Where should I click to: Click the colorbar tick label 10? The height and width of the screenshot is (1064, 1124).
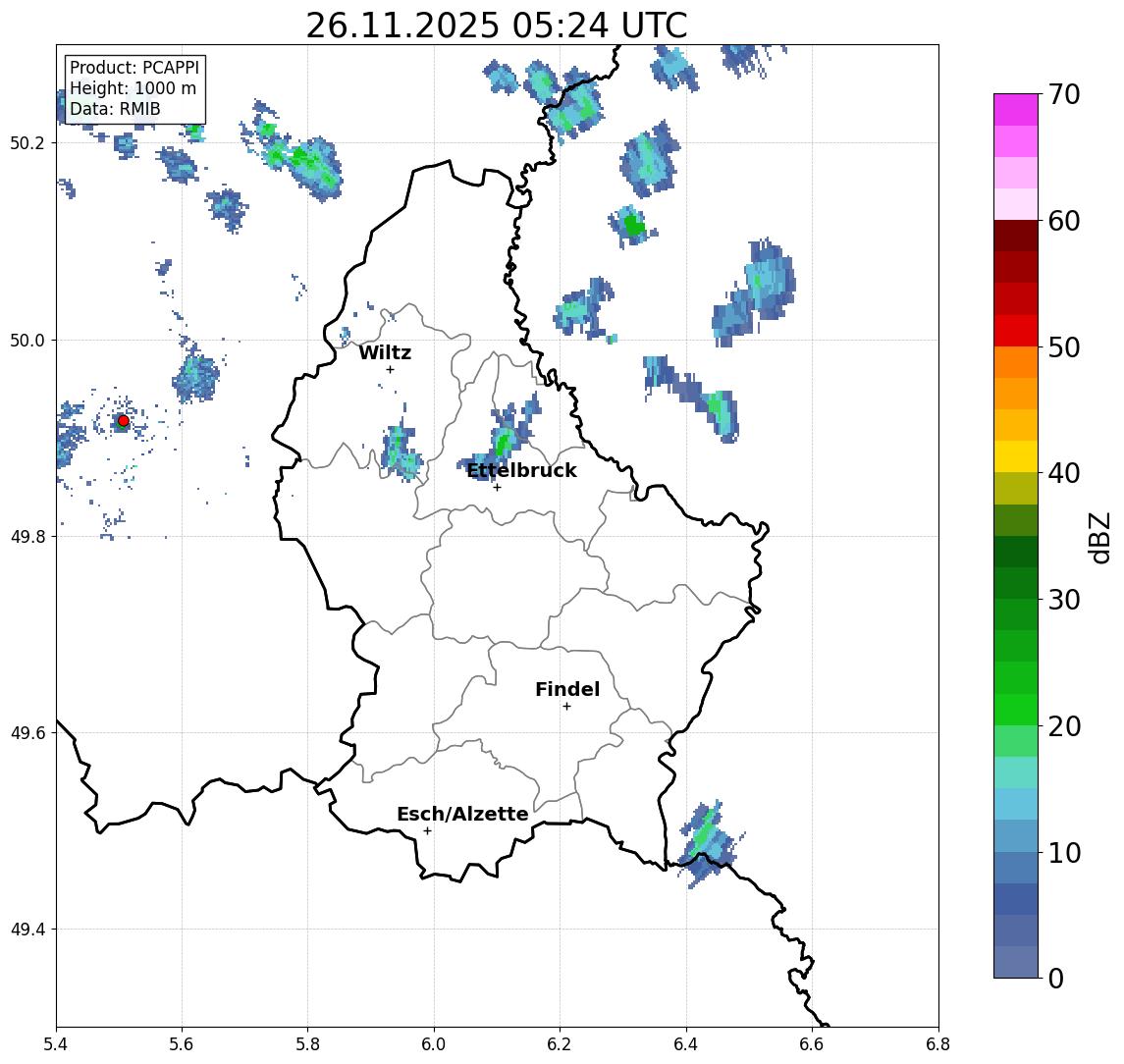coord(1064,852)
